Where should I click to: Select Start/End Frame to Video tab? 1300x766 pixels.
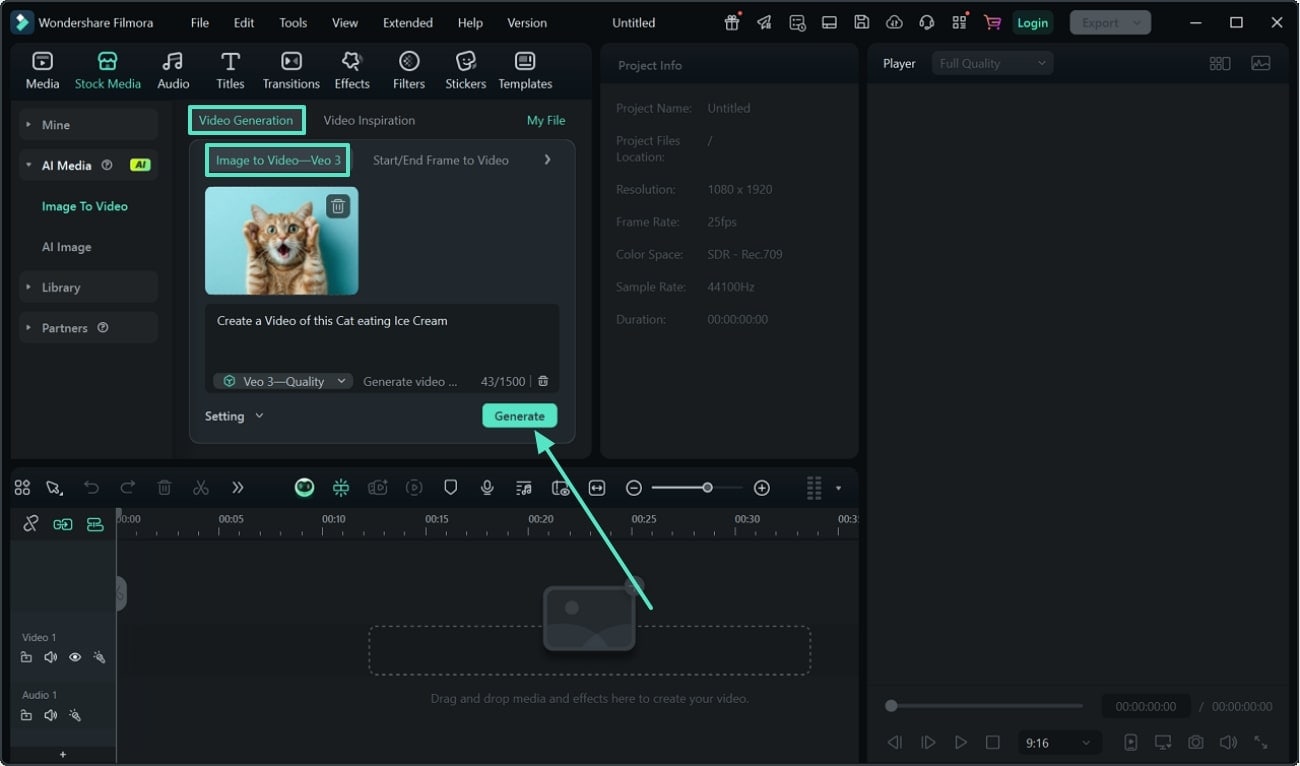[x=441, y=160]
